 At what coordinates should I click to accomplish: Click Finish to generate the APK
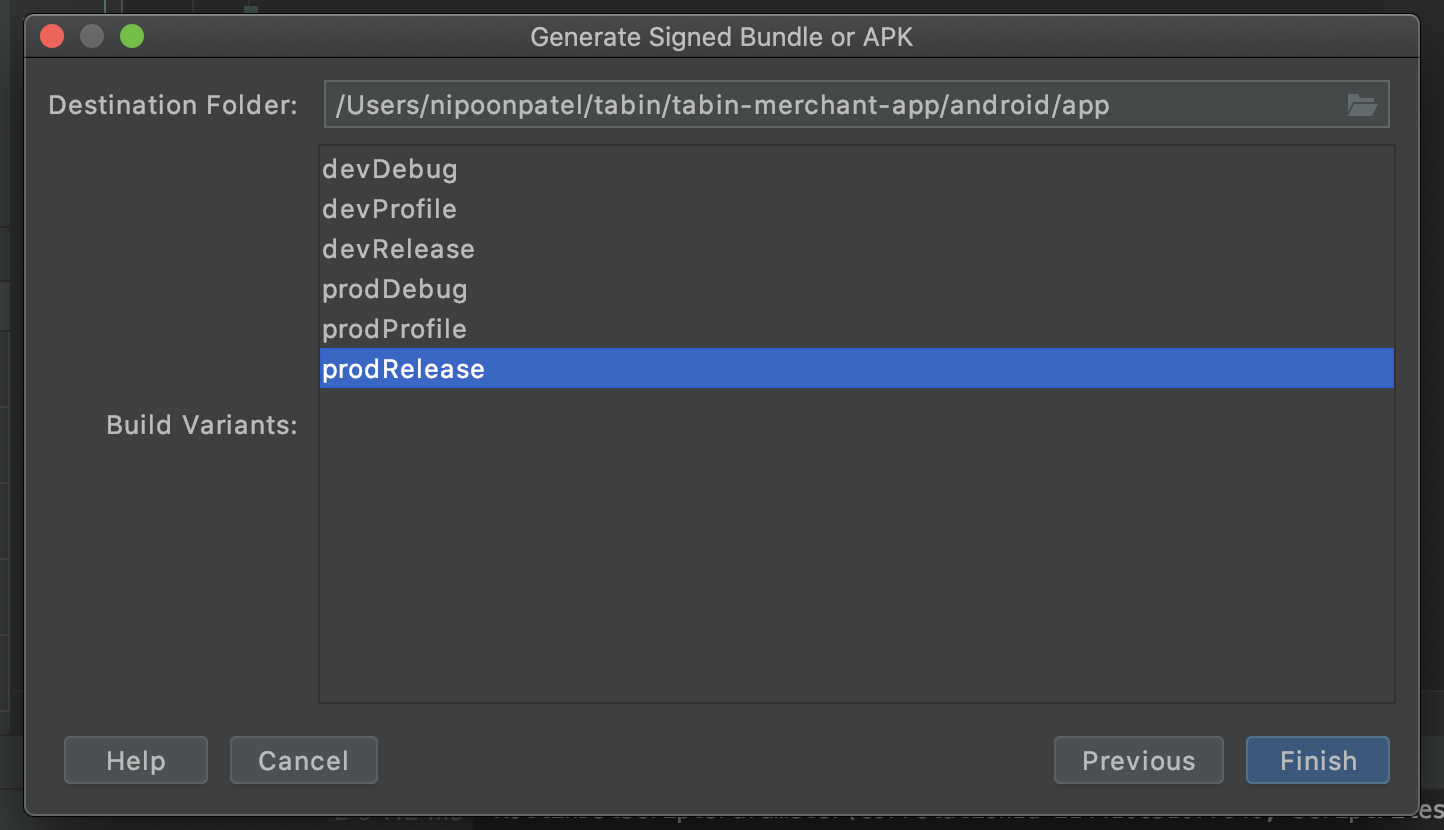[x=1318, y=760]
